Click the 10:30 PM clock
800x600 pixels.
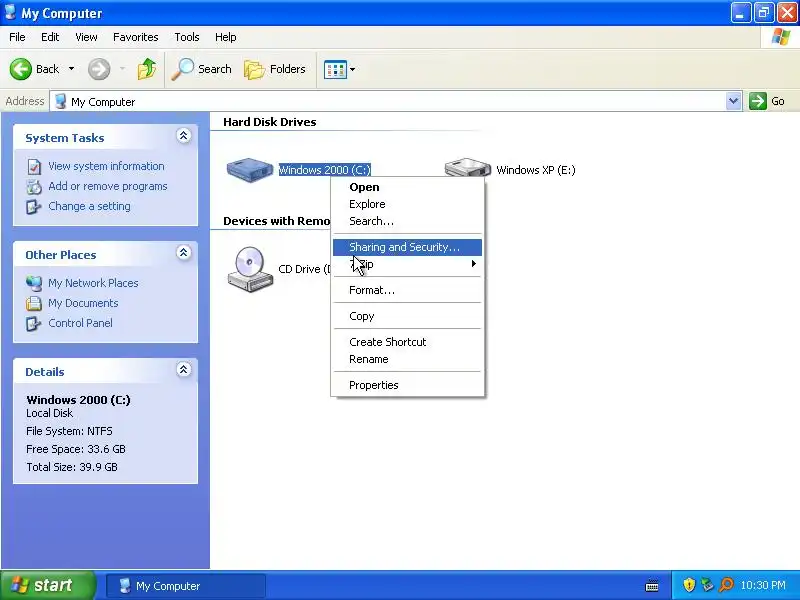point(763,585)
